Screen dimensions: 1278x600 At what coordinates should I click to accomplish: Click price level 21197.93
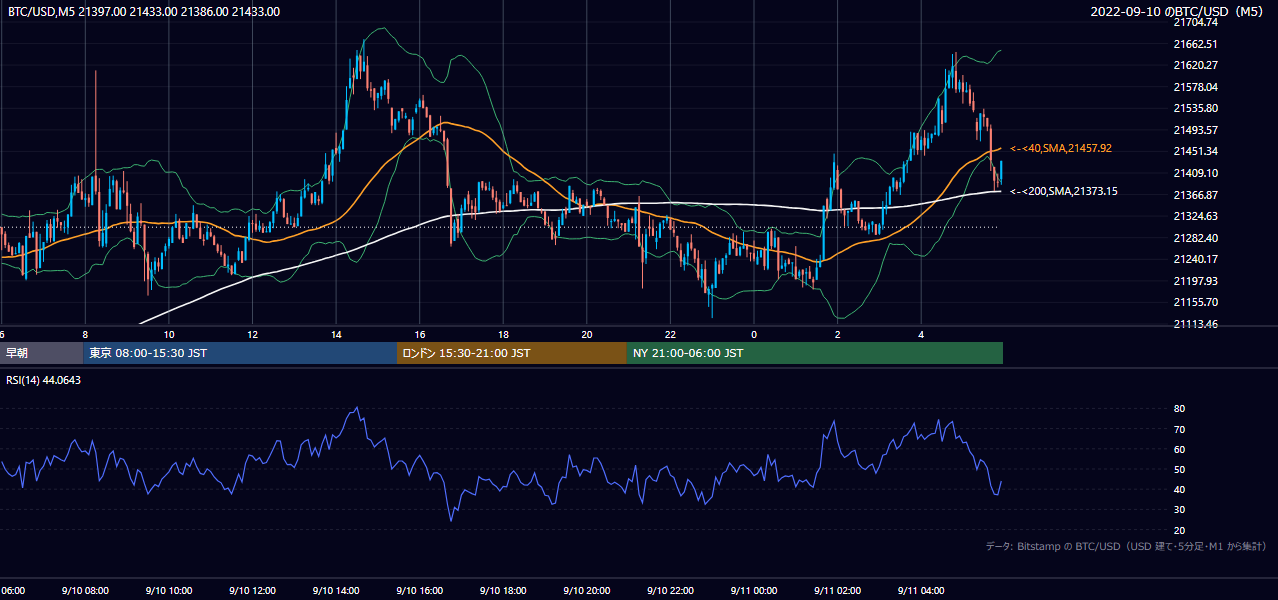[x=1195, y=281]
